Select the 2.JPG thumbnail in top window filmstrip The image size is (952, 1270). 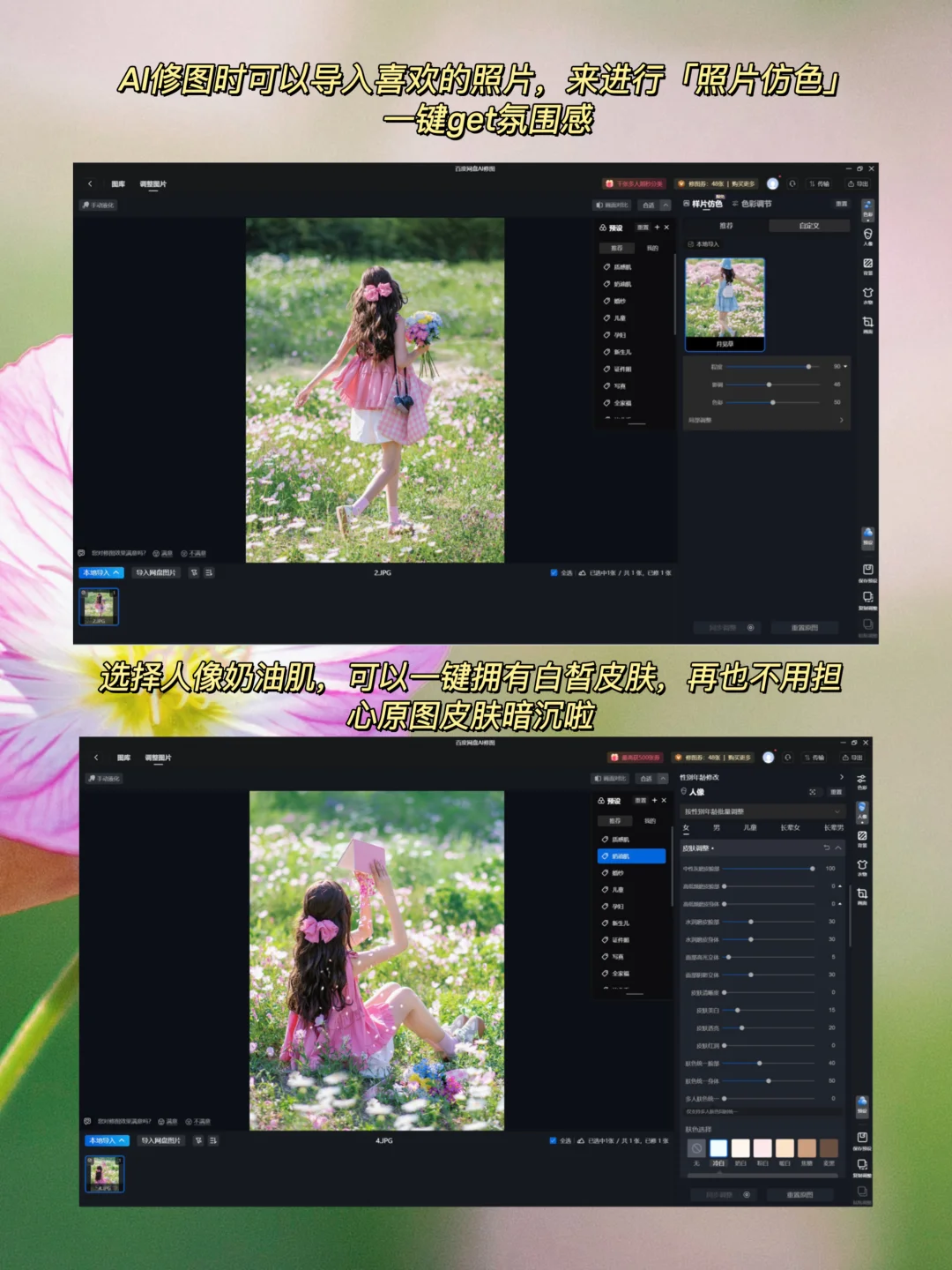tap(99, 607)
